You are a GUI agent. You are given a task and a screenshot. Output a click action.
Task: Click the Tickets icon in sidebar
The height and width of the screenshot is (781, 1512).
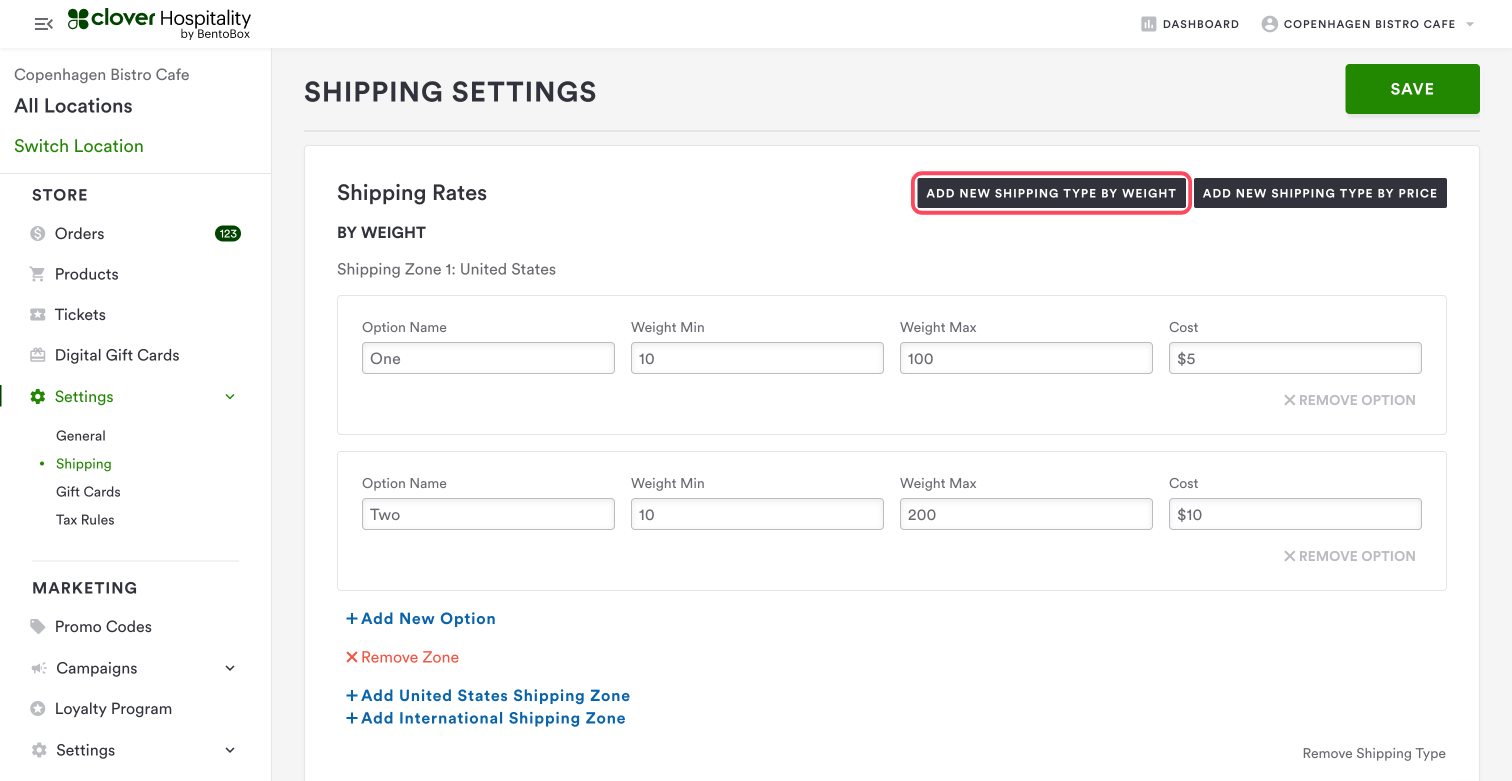click(x=38, y=315)
